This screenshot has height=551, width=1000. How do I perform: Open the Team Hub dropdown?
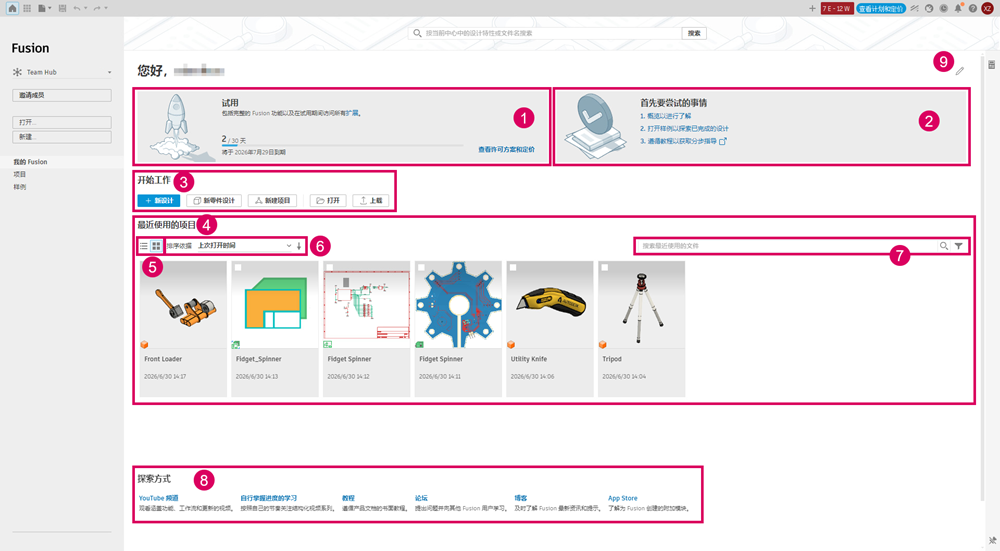coord(62,72)
